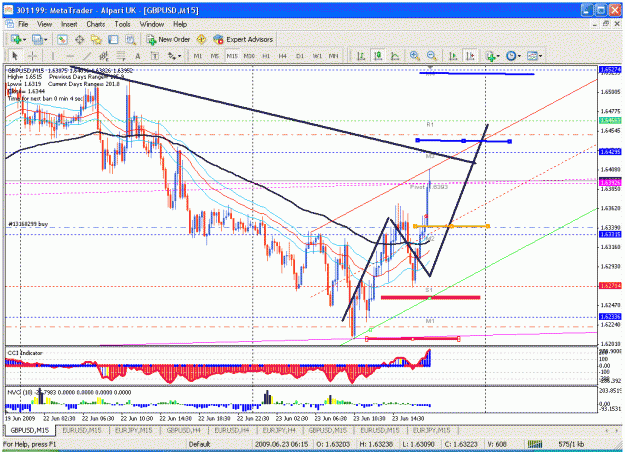Screen dimensions: 625x452
Task: Switch to the H1 timeframe
Action: (266, 56)
